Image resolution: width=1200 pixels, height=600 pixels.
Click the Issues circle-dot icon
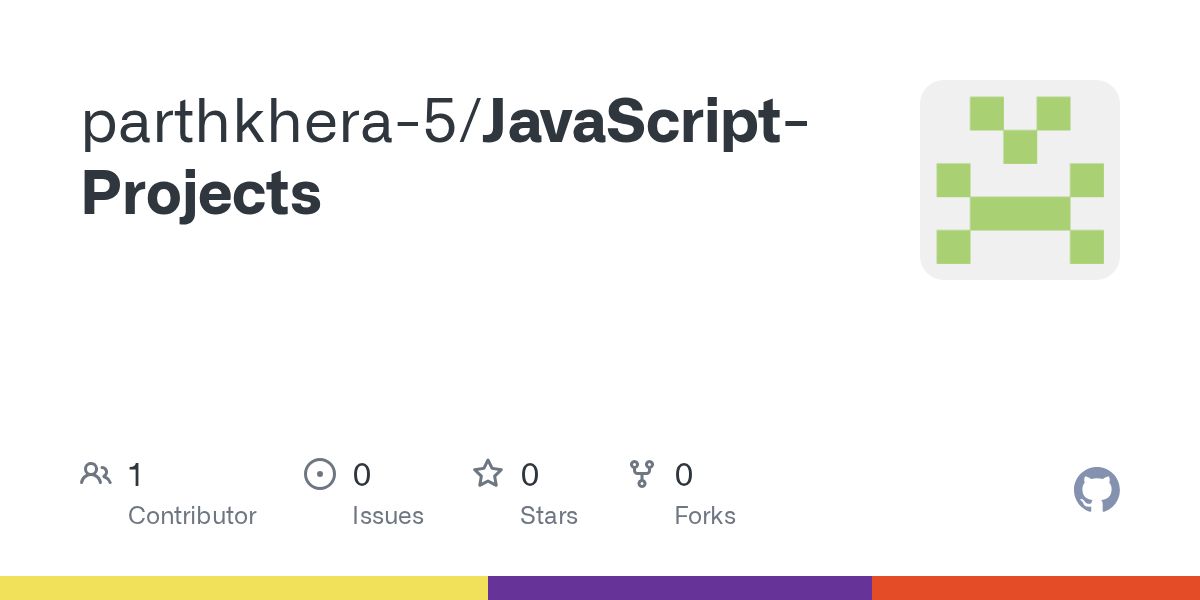coord(320,474)
